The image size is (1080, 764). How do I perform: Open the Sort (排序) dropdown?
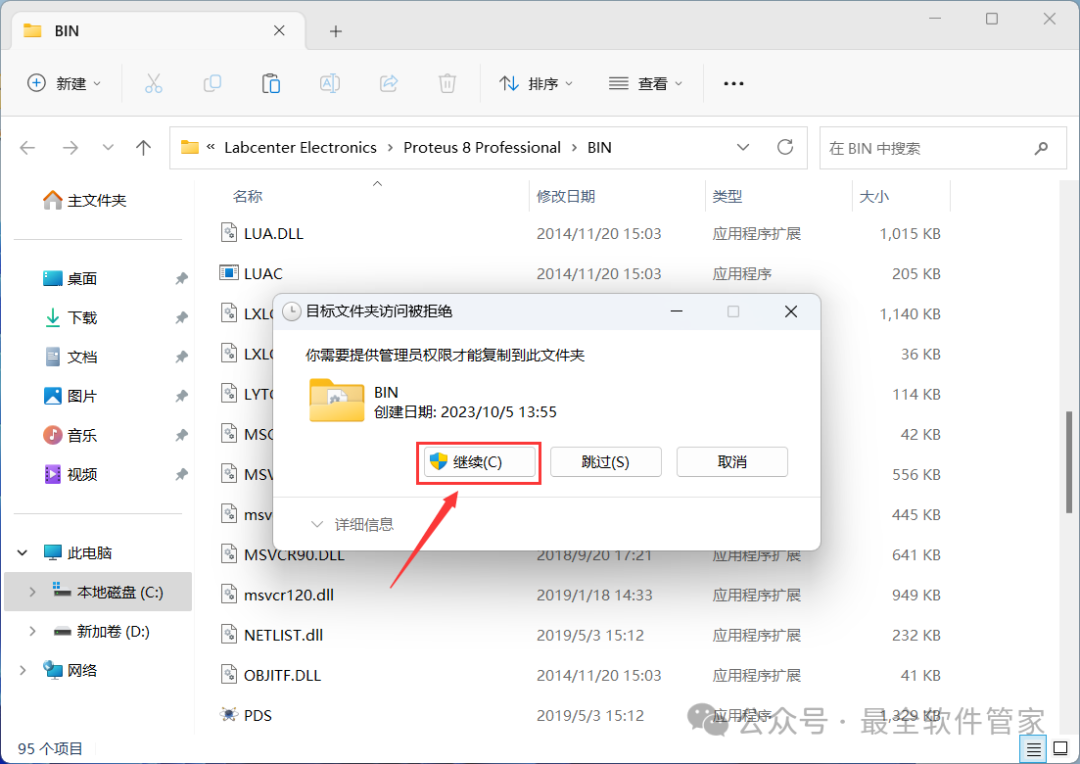pos(536,83)
